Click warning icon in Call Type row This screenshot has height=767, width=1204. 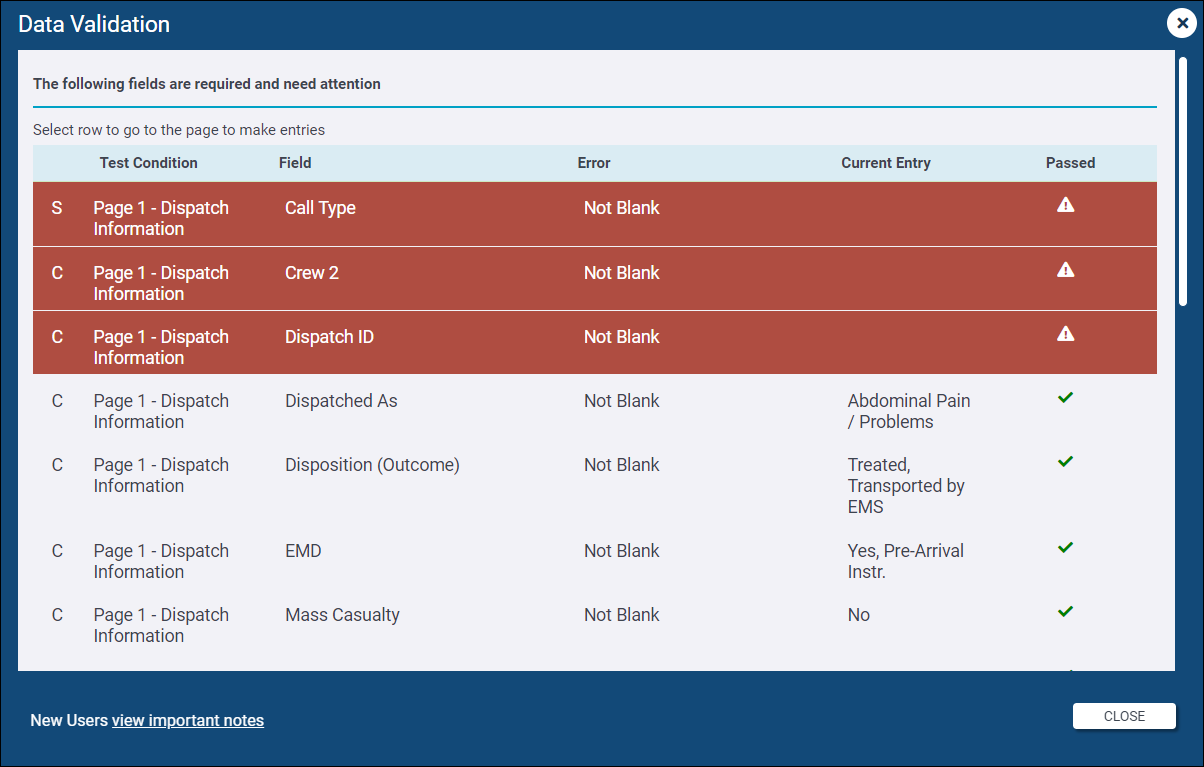coord(1066,205)
